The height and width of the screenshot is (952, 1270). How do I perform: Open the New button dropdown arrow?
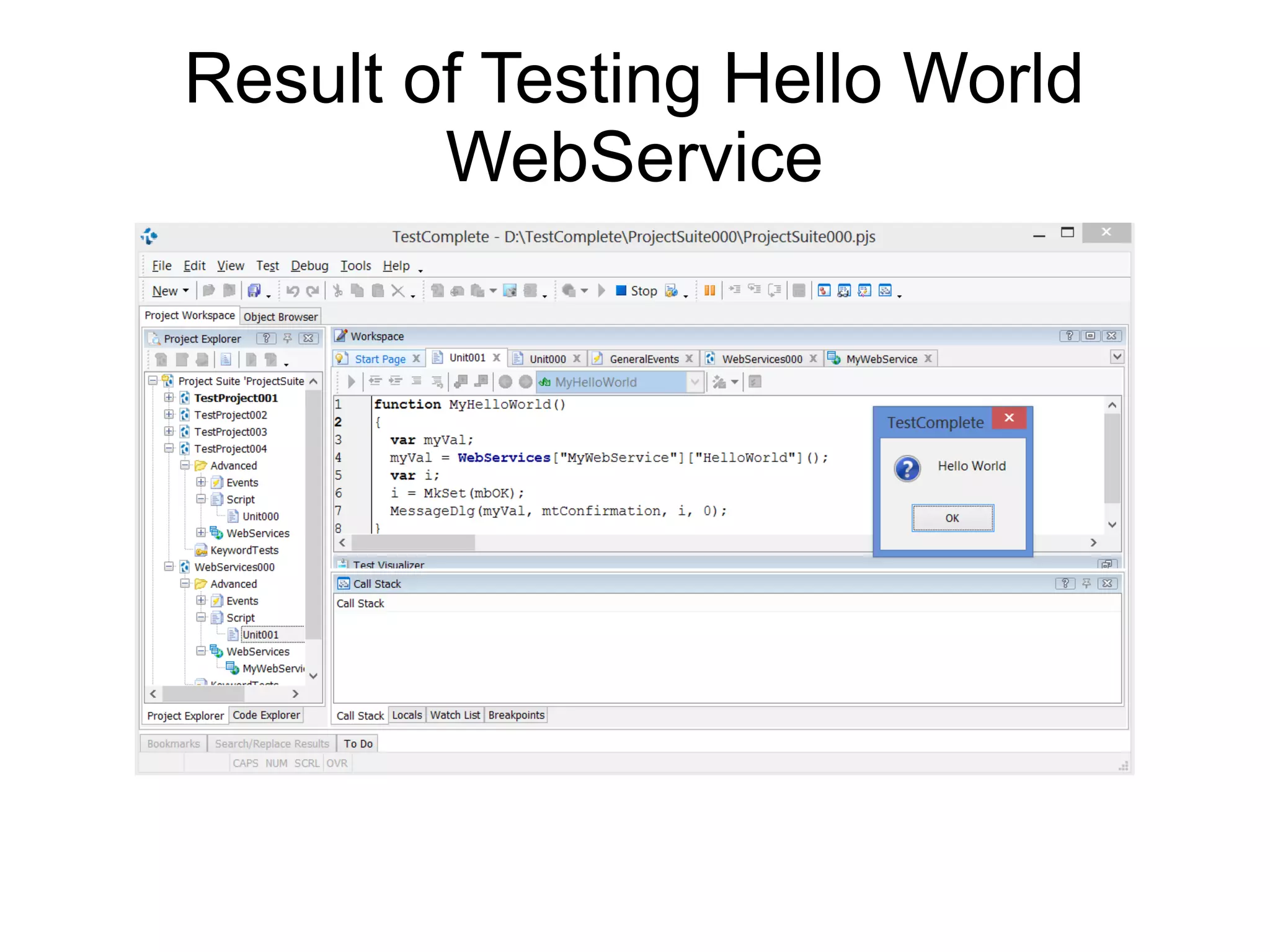tap(185, 291)
